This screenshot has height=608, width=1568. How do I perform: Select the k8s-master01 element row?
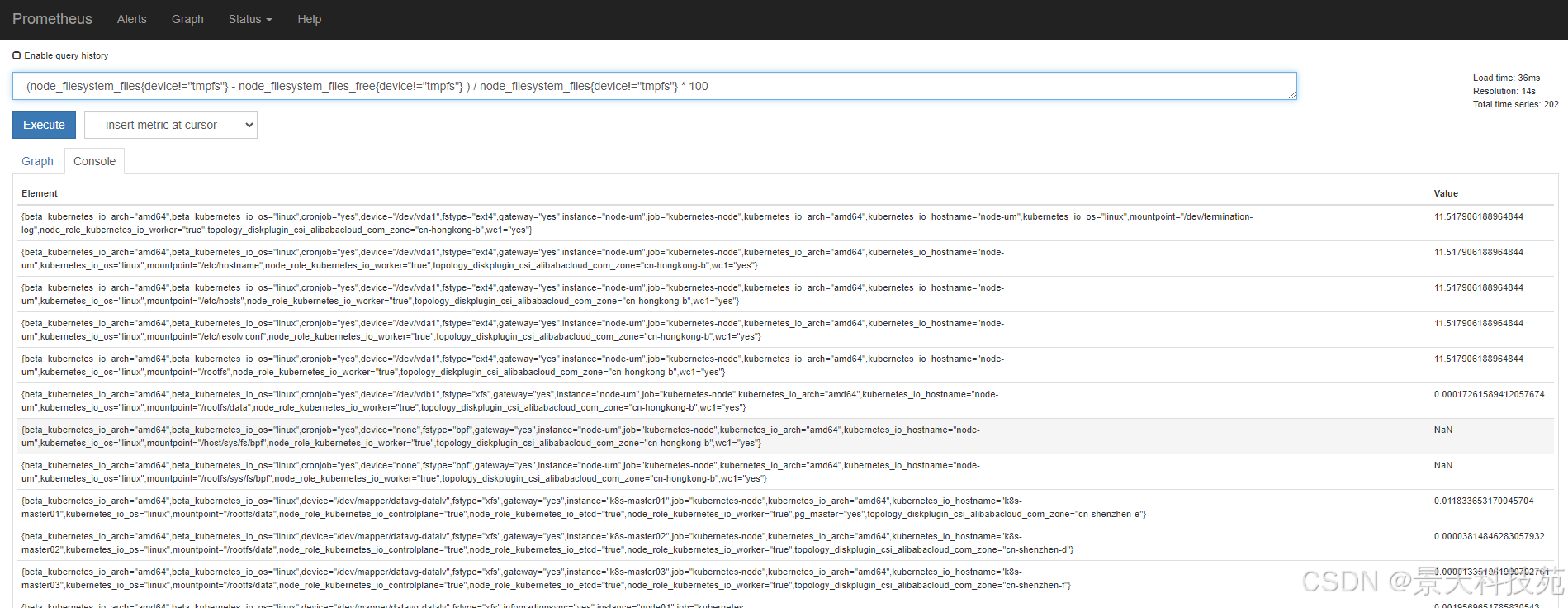(785, 507)
